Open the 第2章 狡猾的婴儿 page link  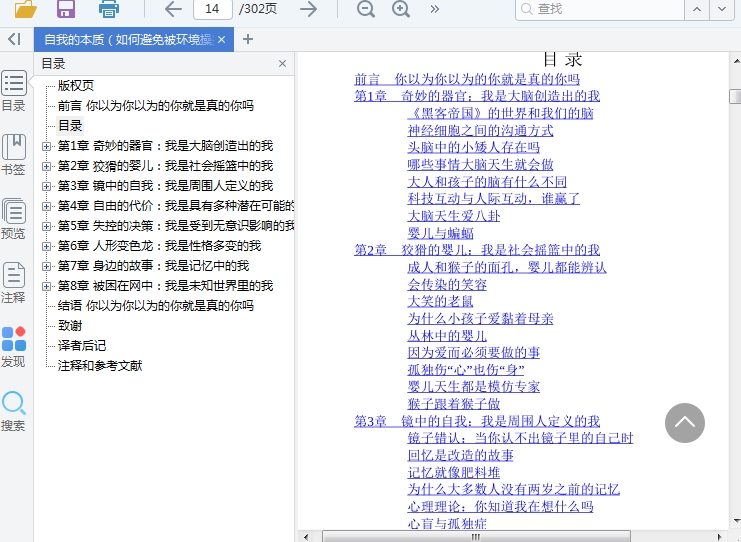pyautogui.click(x=477, y=250)
